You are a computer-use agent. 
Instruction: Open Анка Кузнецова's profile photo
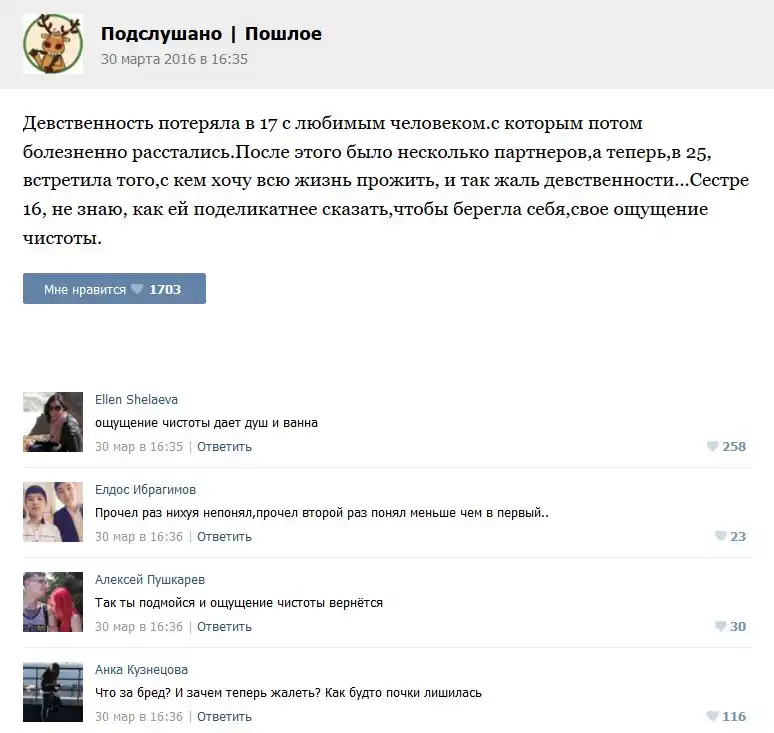(x=53, y=692)
